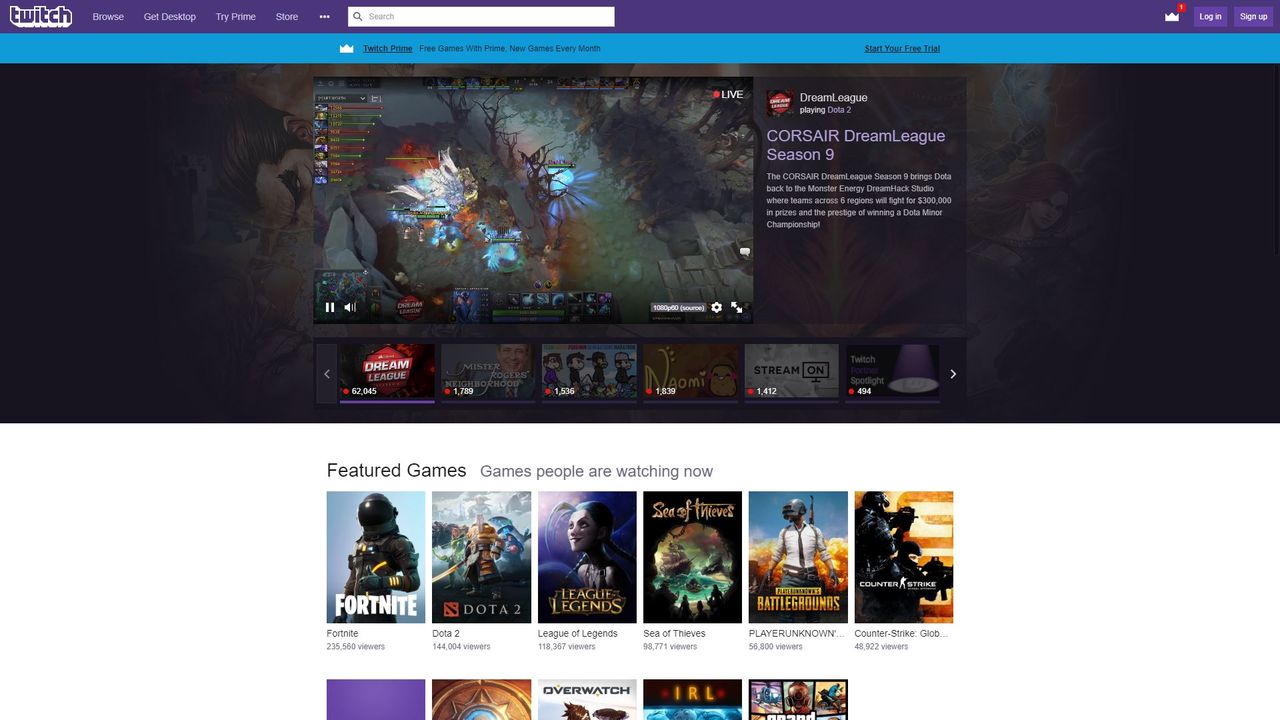Open Try Prime in the navigation
The image size is (1280, 720).
point(236,17)
